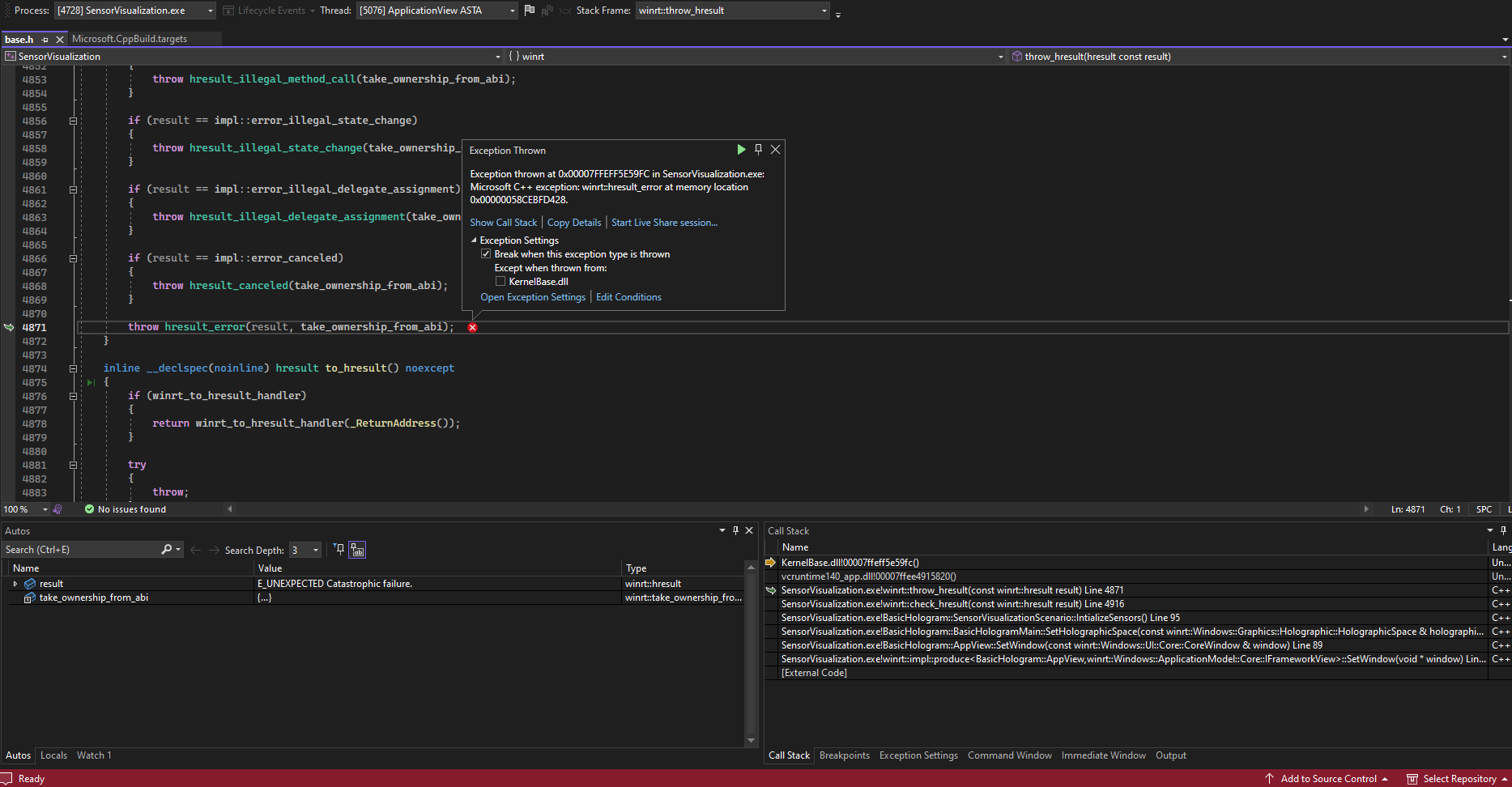Click the pin icon on base.h tab
This screenshot has width=1512, height=787.
pyautogui.click(x=45, y=40)
